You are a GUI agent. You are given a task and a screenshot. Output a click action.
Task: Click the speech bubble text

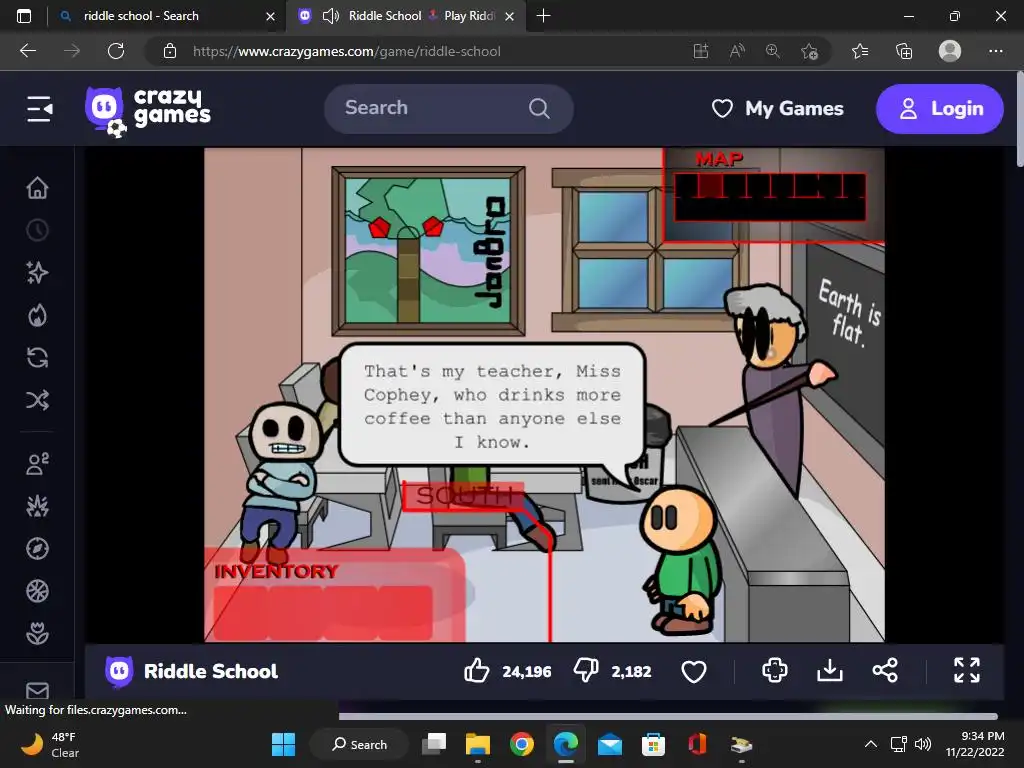coord(492,406)
